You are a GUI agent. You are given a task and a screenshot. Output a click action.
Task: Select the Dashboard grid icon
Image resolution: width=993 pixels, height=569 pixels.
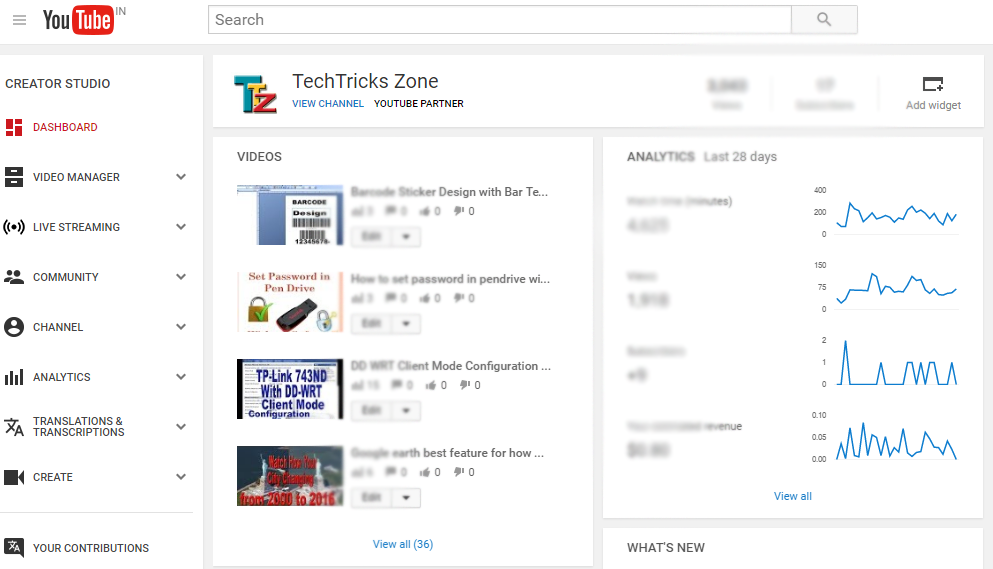pos(14,127)
